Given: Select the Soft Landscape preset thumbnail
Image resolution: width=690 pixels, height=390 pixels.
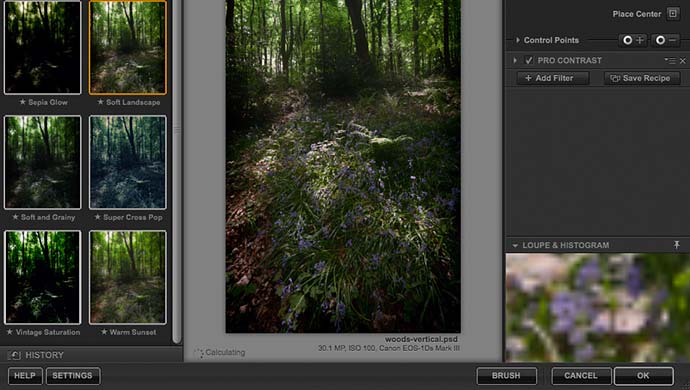Looking at the screenshot, I should point(128,47).
